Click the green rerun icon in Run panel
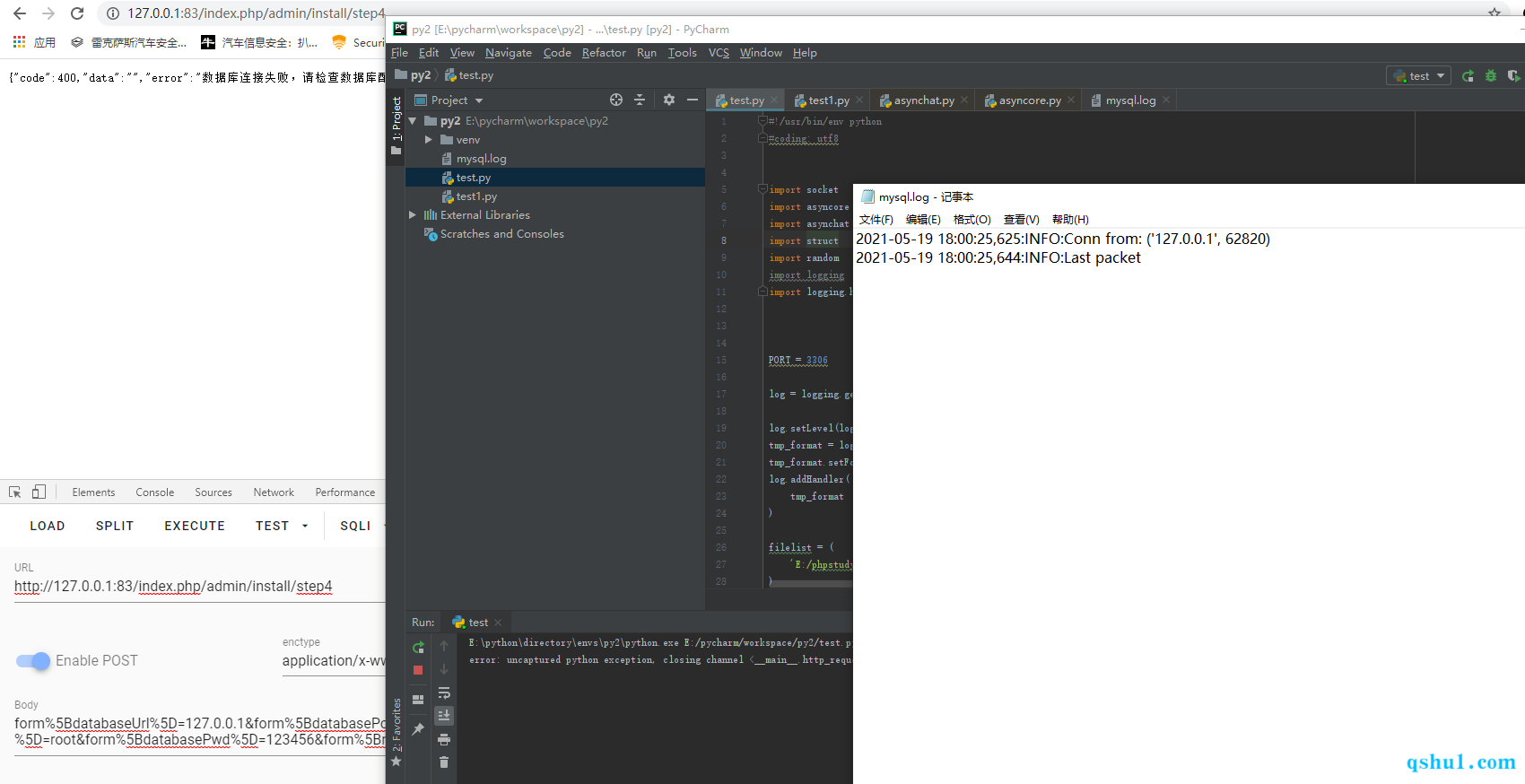The height and width of the screenshot is (784, 1525). [x=418, y=647]
